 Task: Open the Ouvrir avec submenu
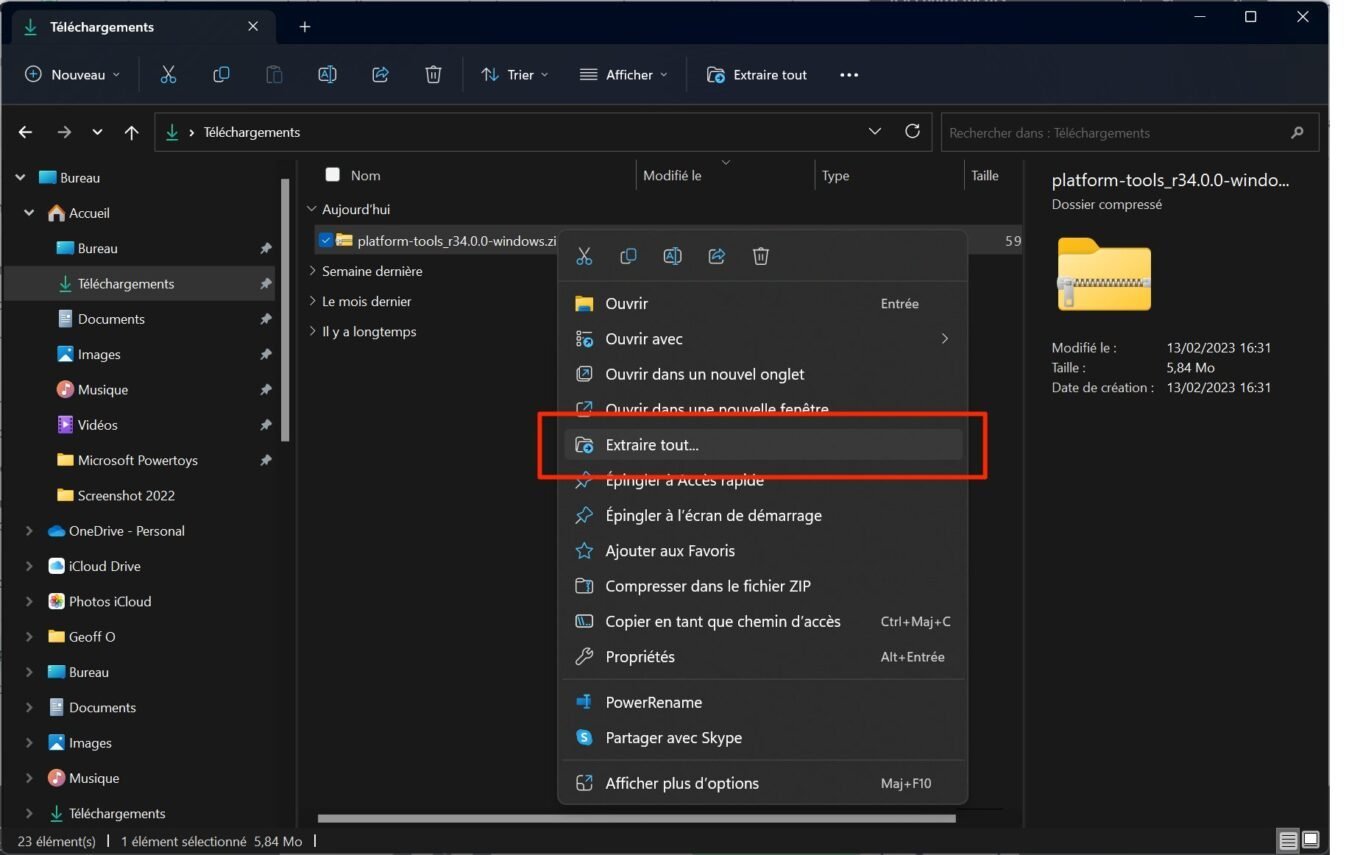coord(763,339)
